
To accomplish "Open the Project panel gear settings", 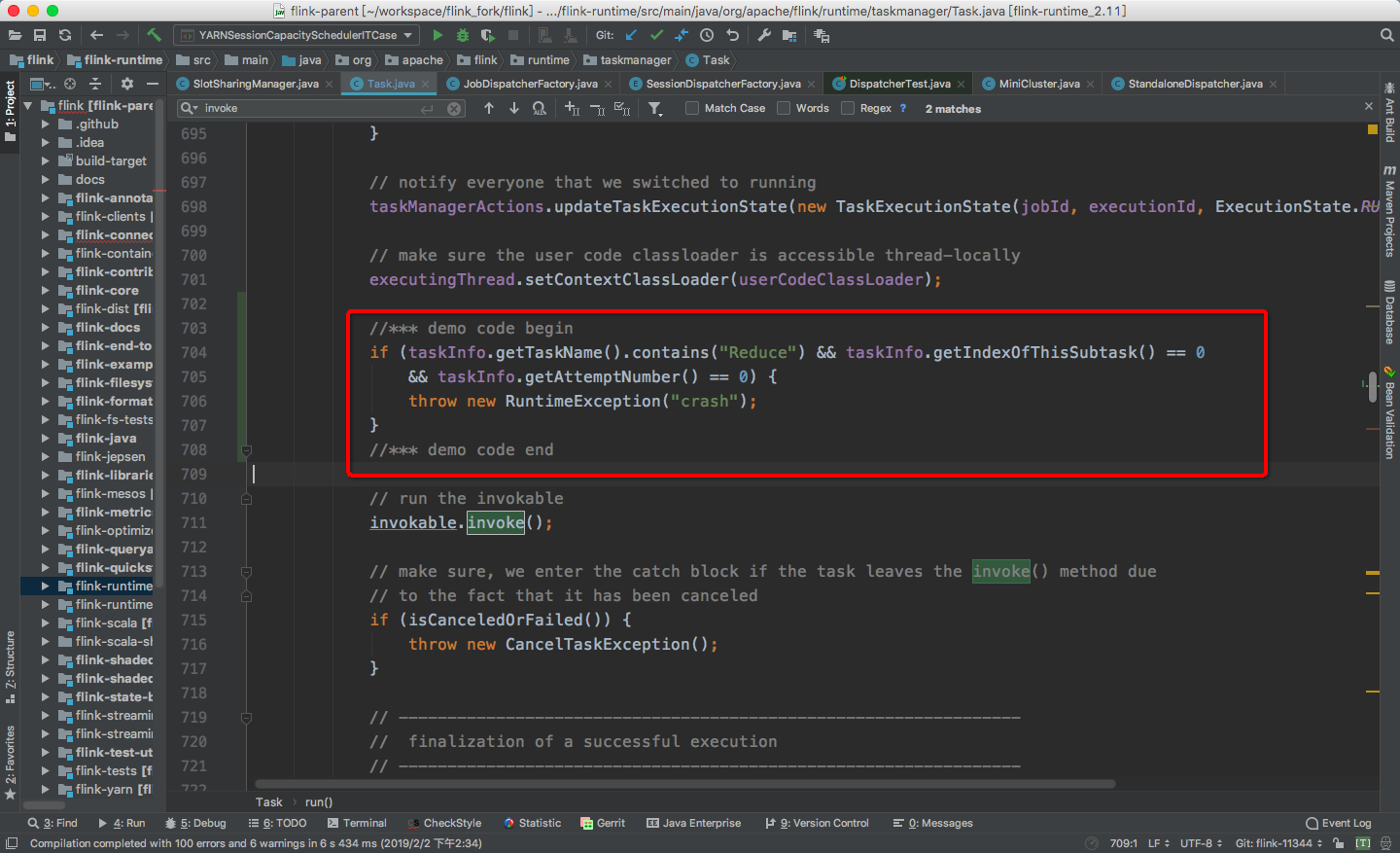I will point(126,84).
